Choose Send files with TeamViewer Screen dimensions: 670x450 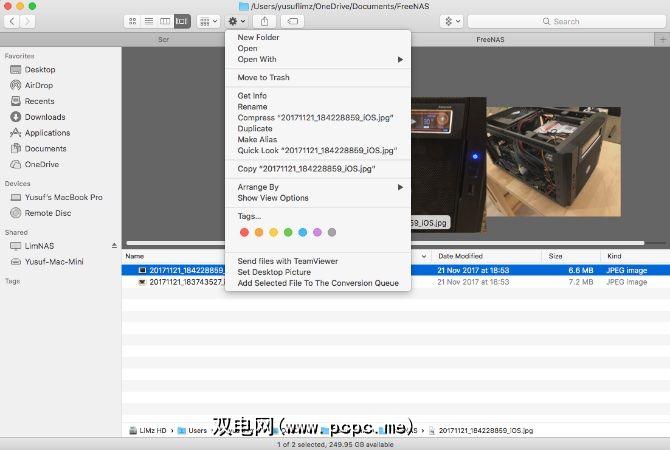318,261
